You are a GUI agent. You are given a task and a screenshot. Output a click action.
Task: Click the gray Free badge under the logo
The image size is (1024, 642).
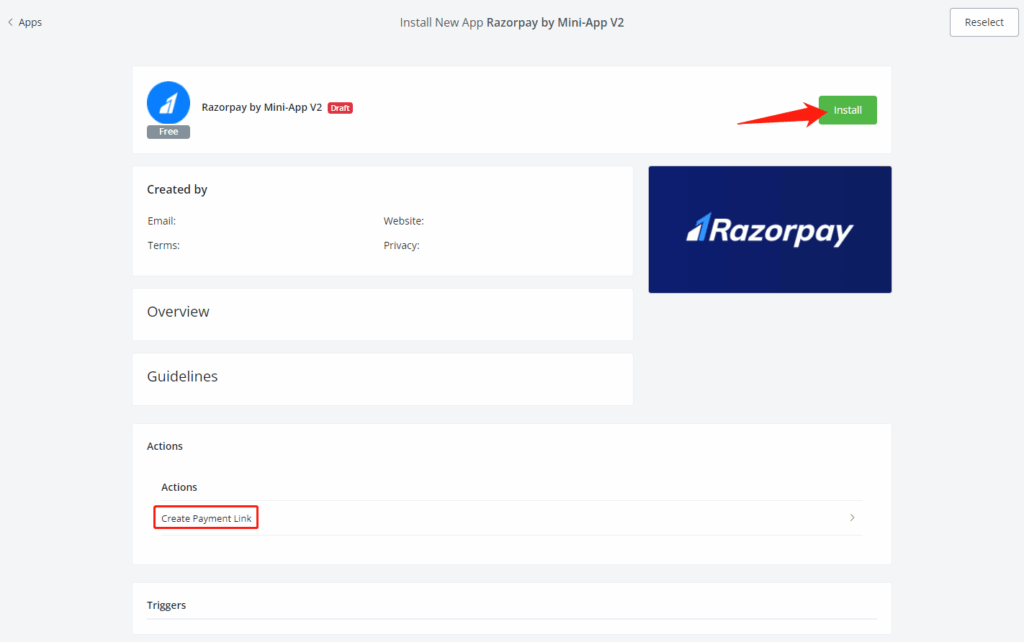[168, 132]
